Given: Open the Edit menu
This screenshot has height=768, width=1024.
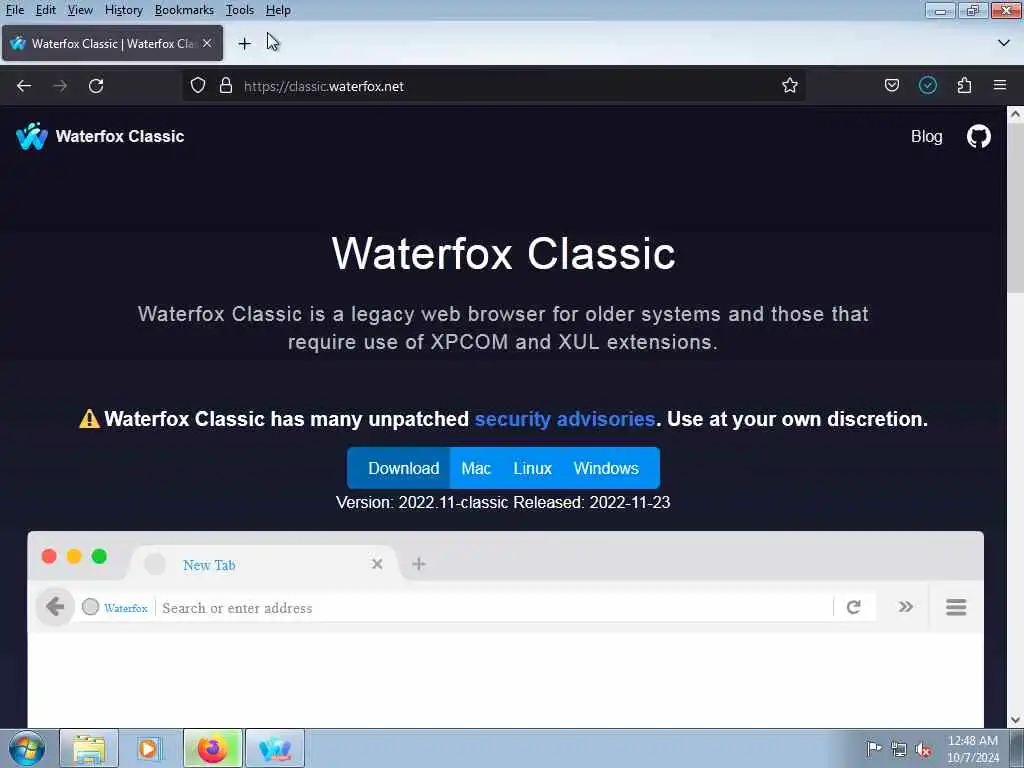Looking at the screenshot, I should [45, 10].
